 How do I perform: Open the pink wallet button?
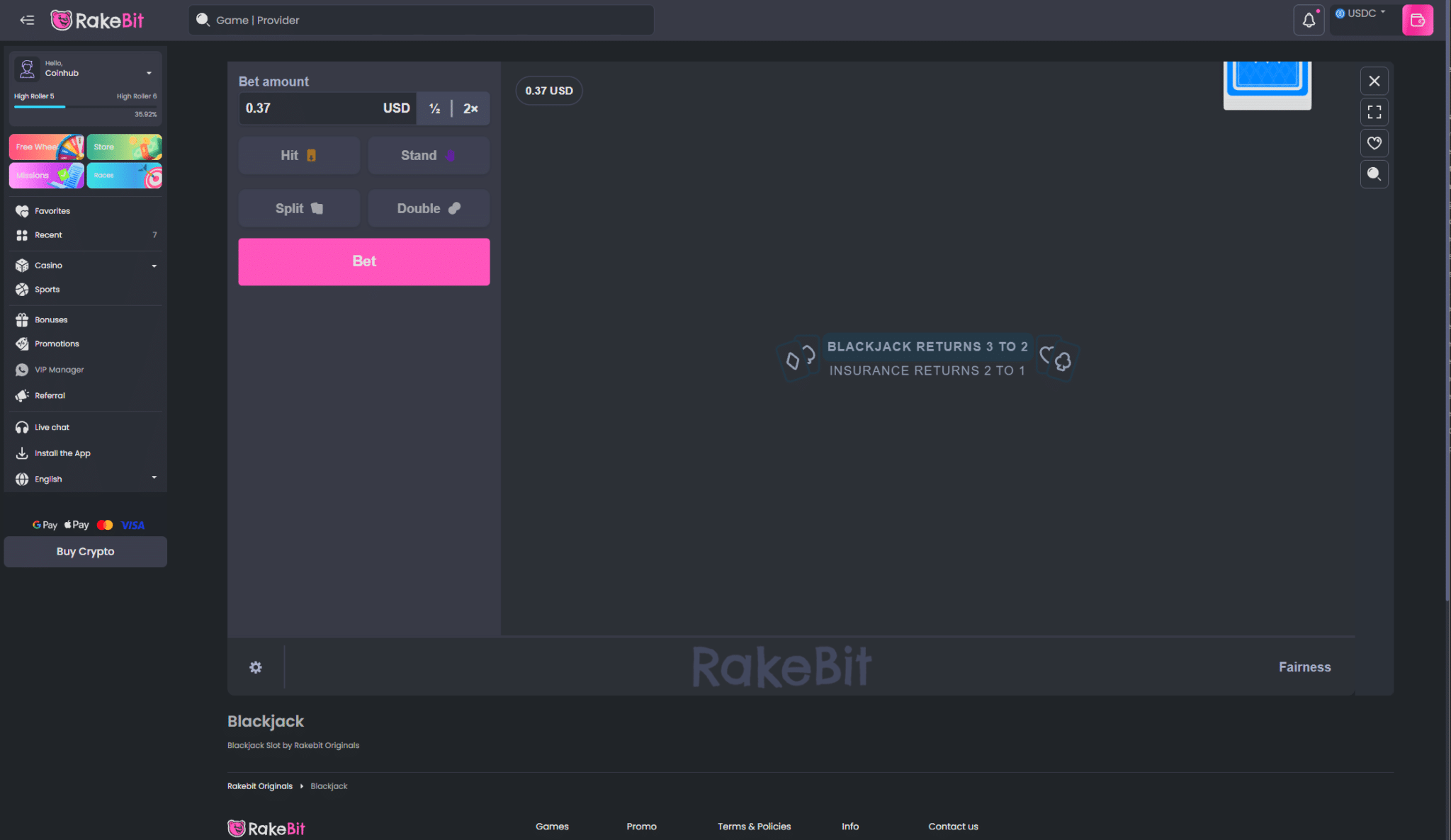tap(1417, 20)
